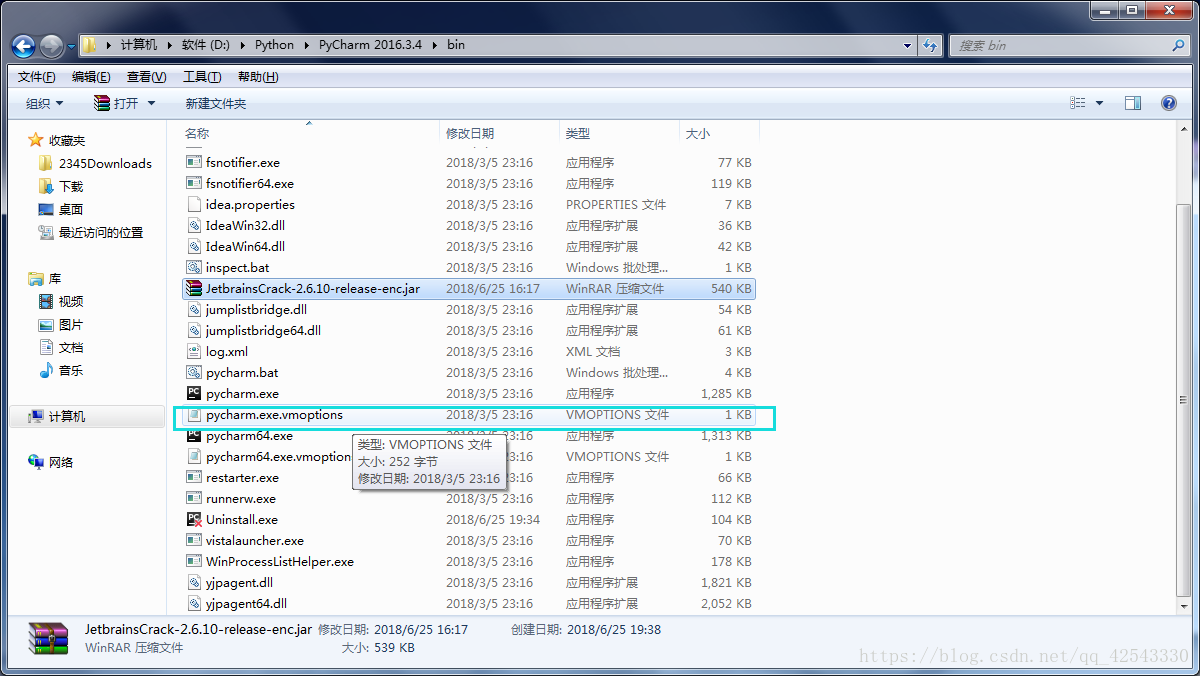Expand the dropdown arrow next to 打开

[x=152, y=103]
